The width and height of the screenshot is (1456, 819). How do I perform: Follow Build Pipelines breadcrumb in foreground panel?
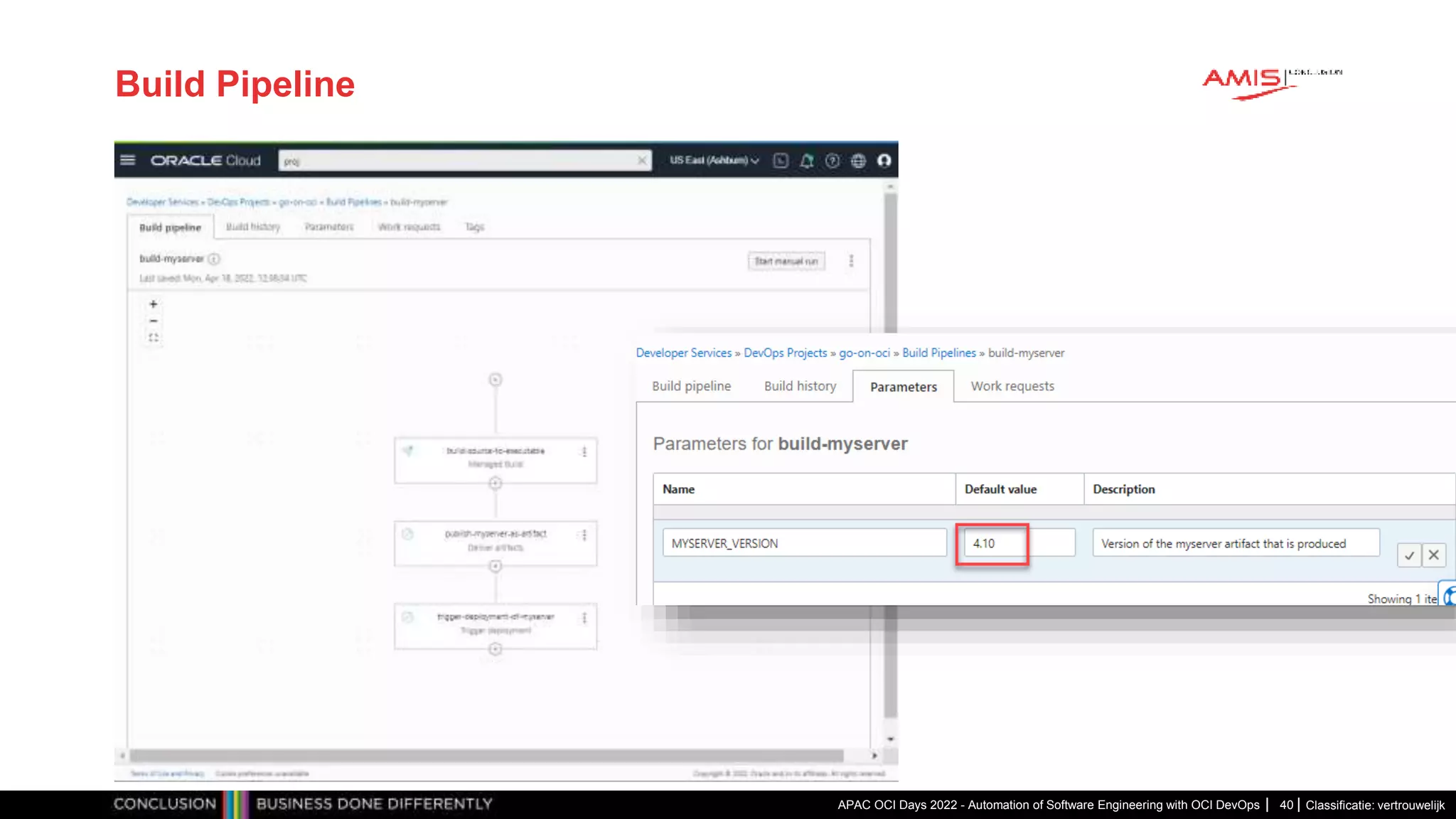tap(939, 353)
